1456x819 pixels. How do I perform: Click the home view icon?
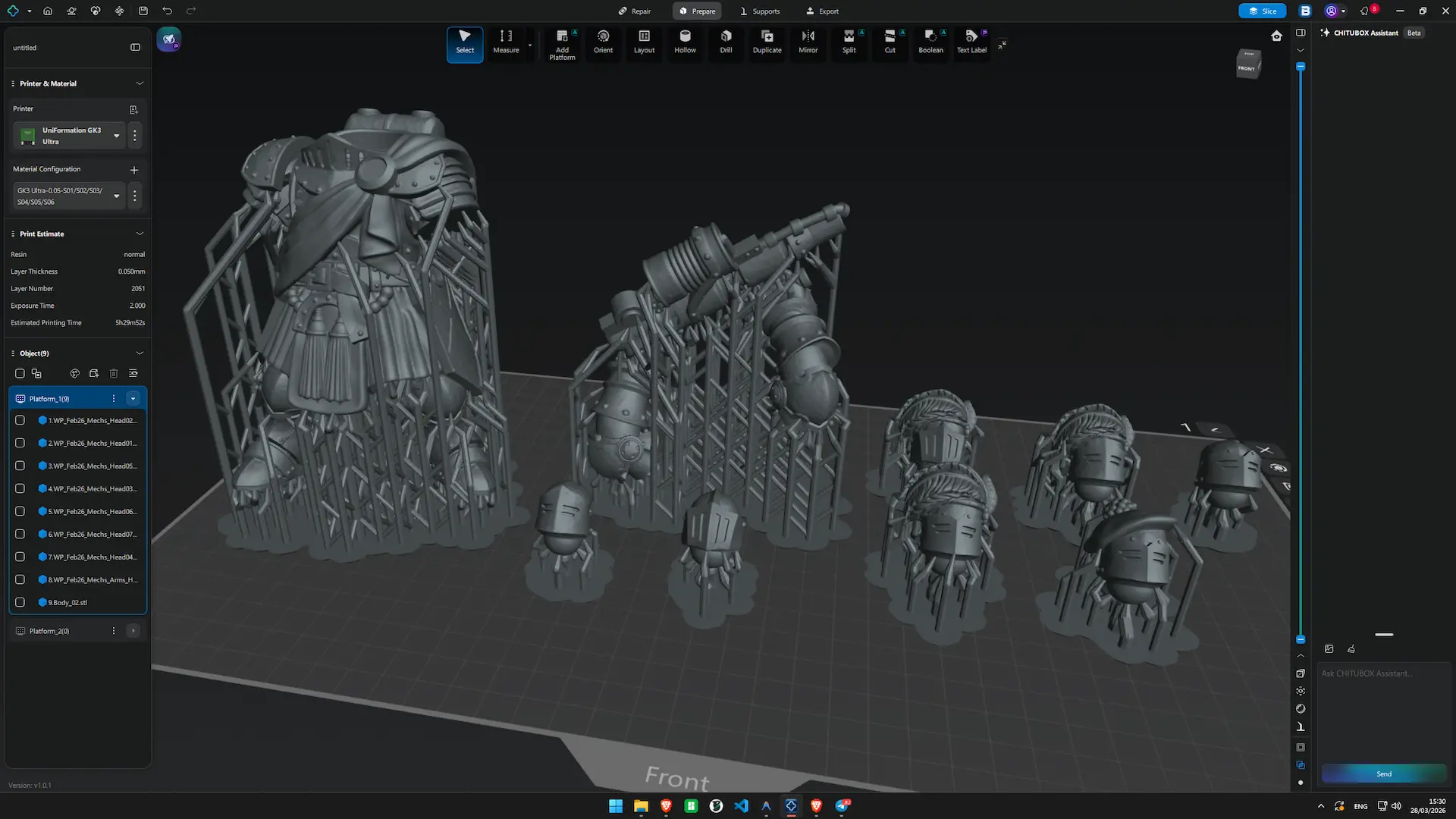(x=1276, y=36)
